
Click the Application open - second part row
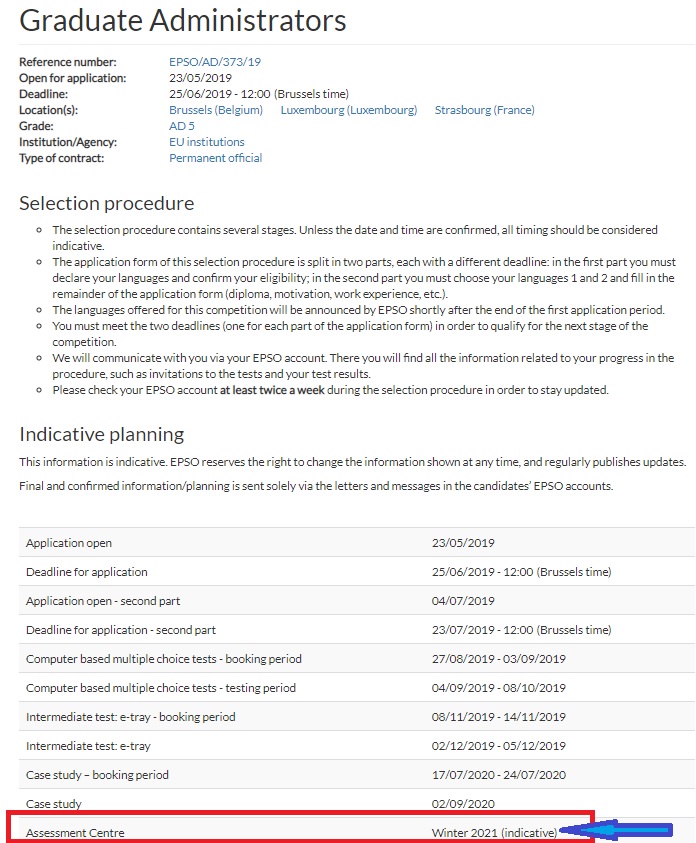(102, 601)
